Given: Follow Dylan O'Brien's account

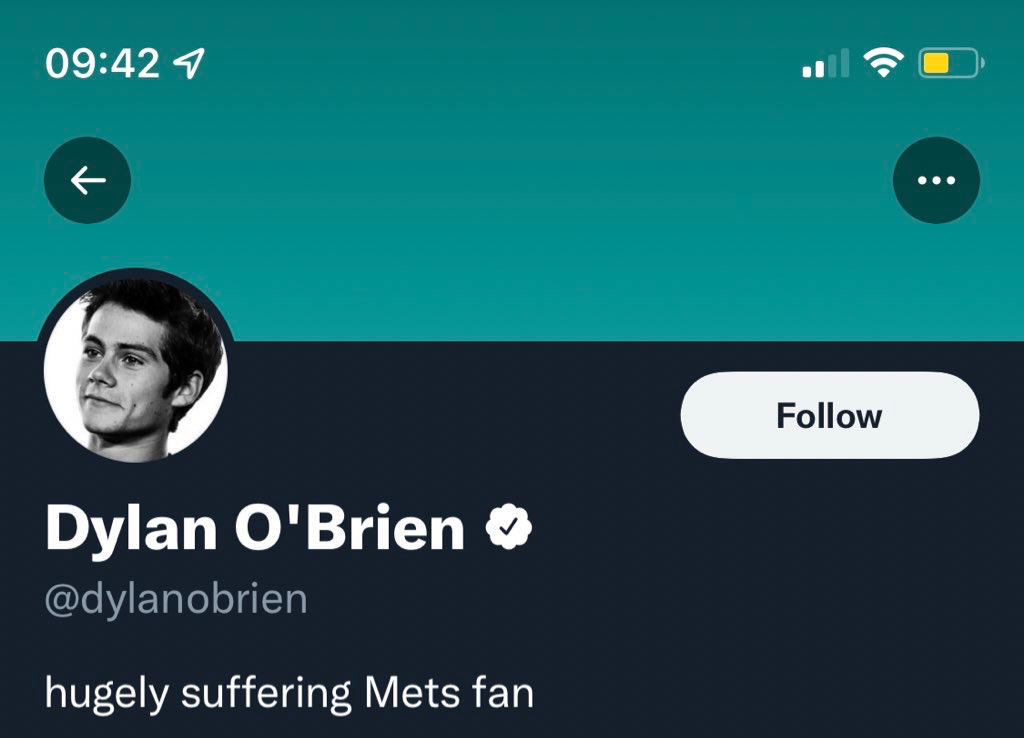Looking at the screenshot, I should point(829,416).
